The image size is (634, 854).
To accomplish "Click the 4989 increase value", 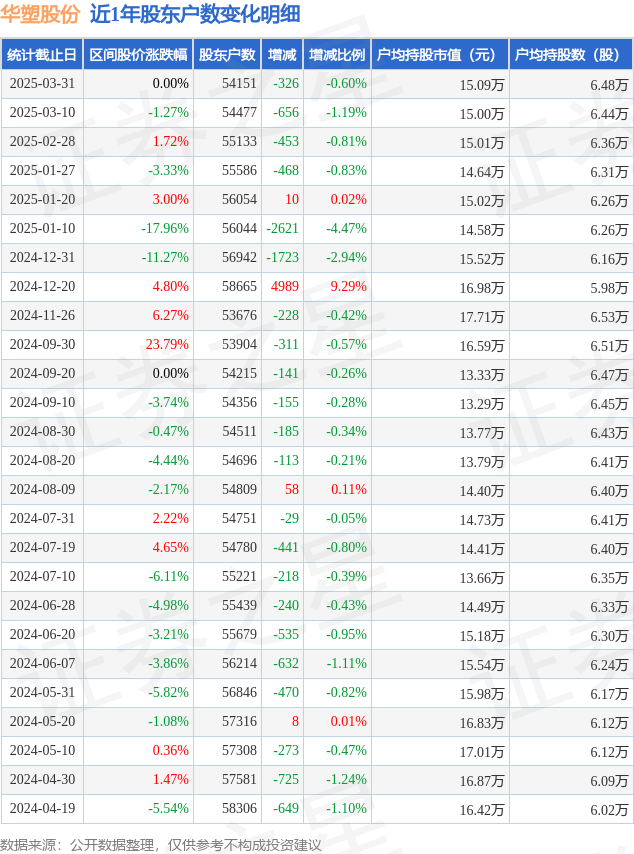I will (x=285, y=286).
